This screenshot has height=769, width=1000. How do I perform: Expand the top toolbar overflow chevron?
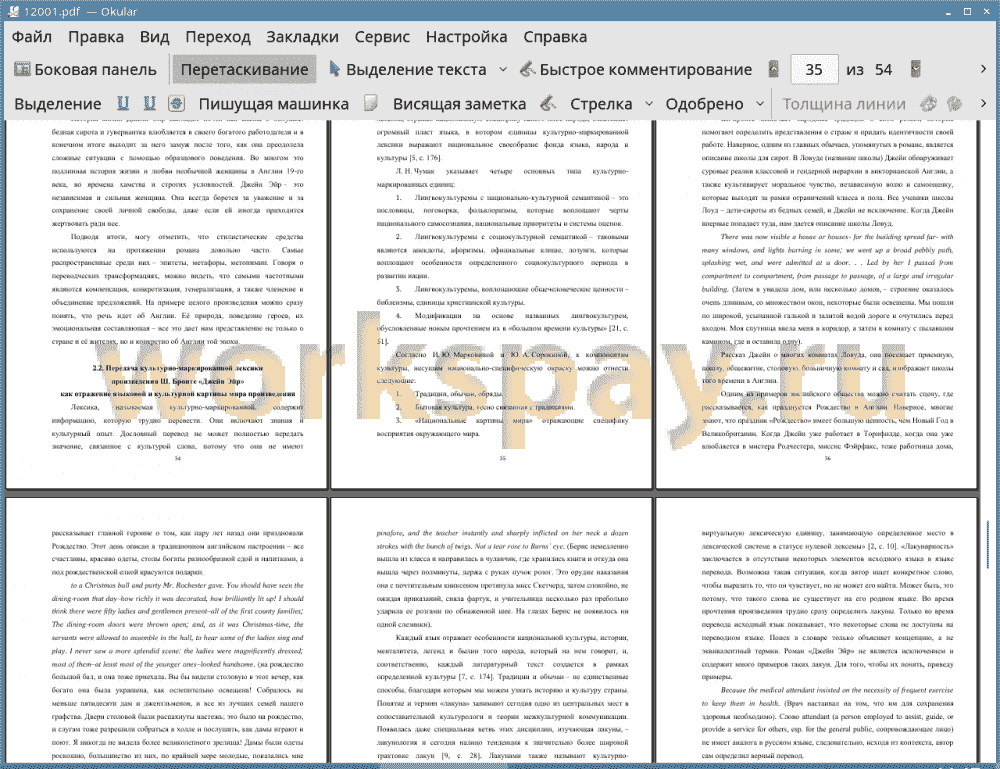pyautogui.click(x=983, y=69)
